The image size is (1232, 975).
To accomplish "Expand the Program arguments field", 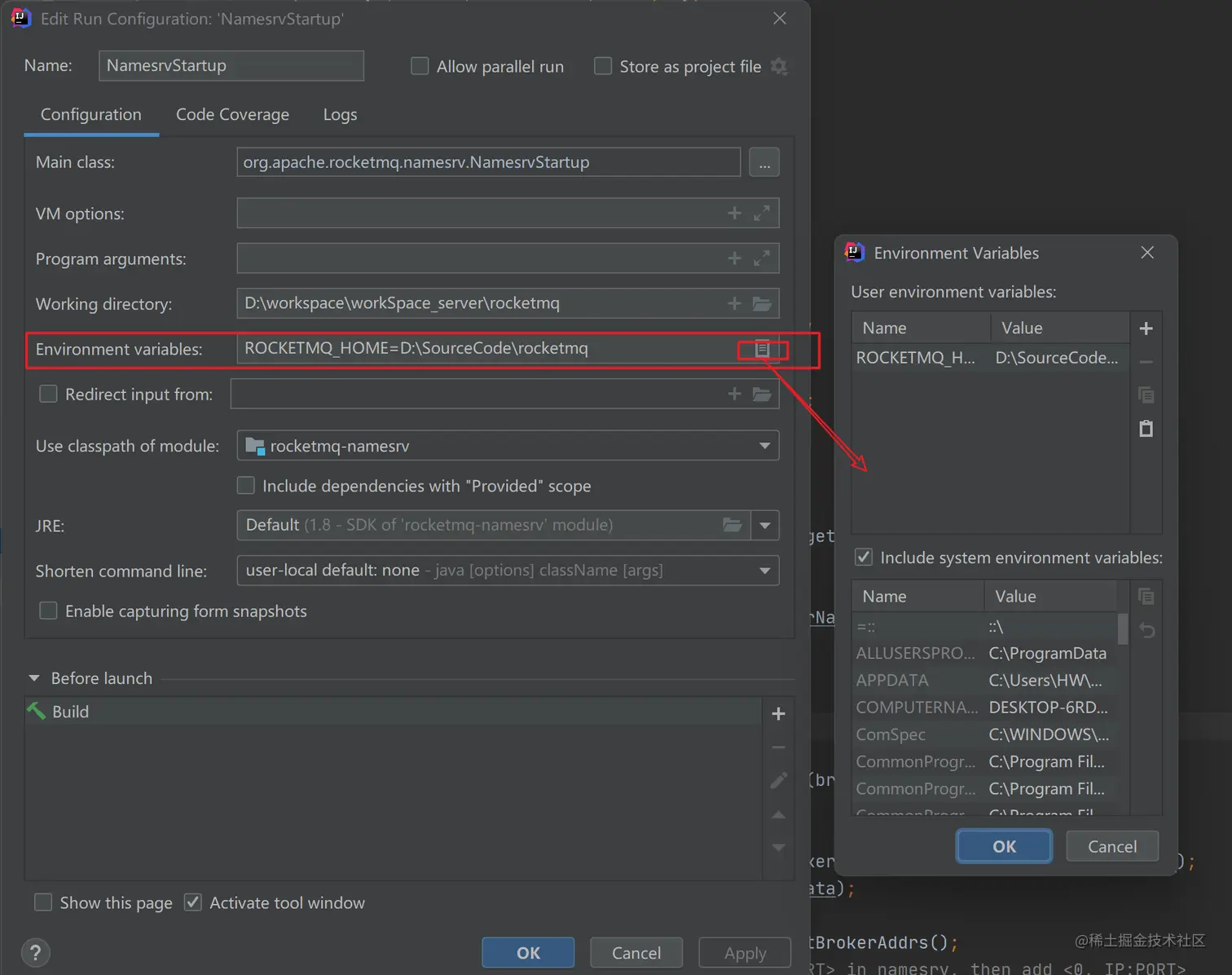I will click(x=762, y=258).
